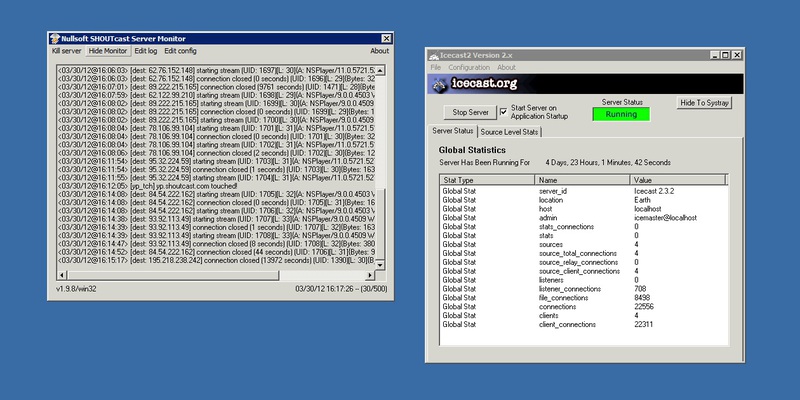The image size is (800, 400).
Task: Select the client_connections row
Action: click(x=583, y=324)
